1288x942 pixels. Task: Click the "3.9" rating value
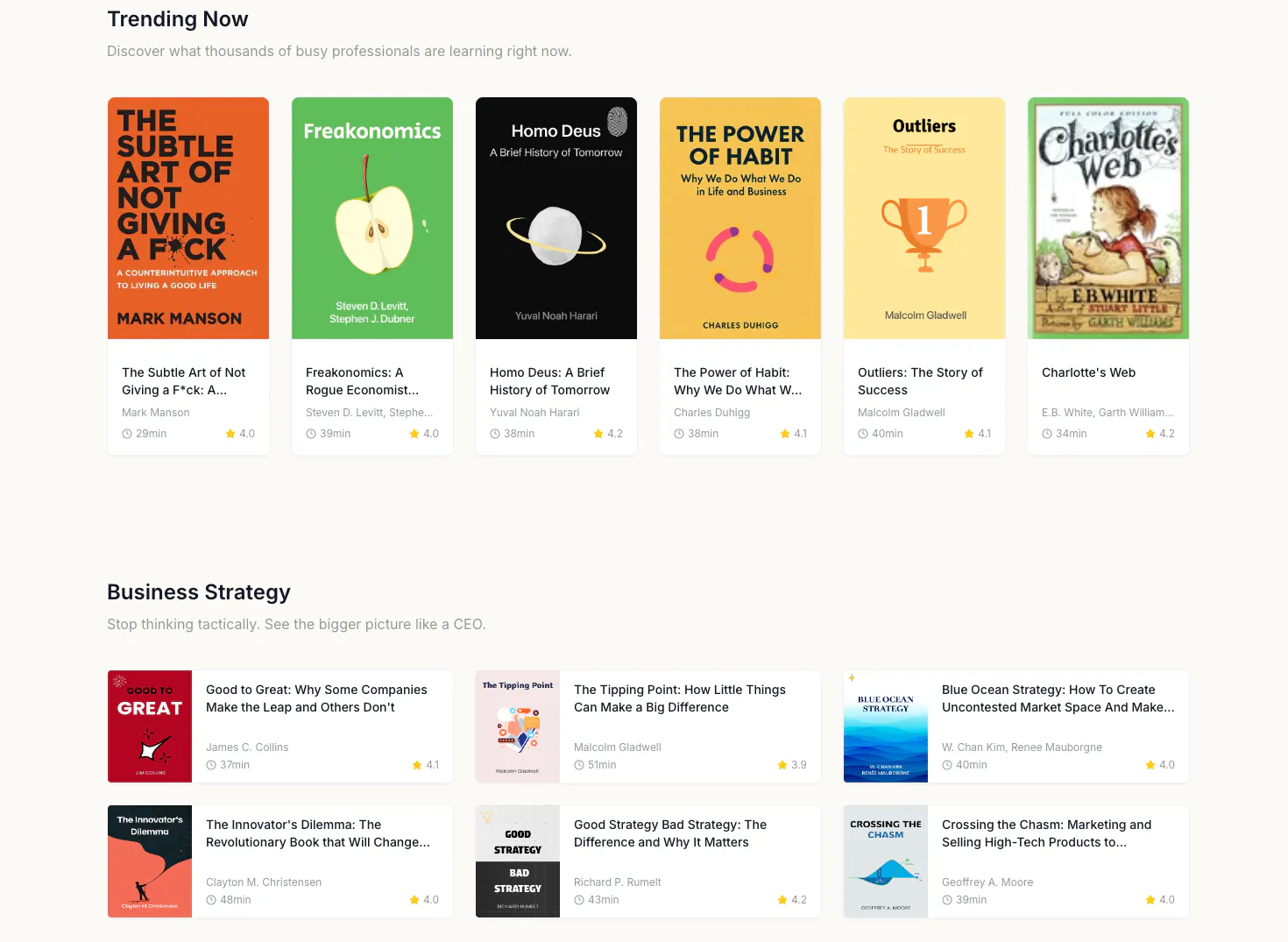click(x=799, y=765)
